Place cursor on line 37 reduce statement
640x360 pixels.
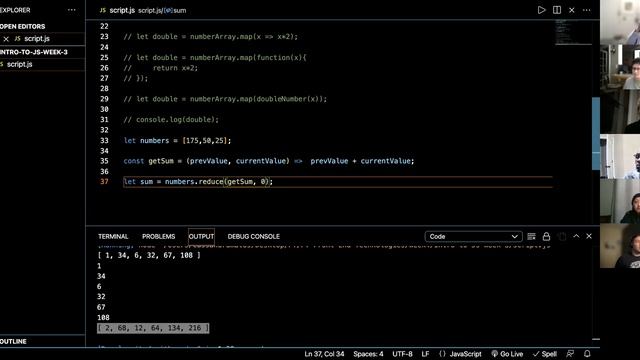pos(198,182)
